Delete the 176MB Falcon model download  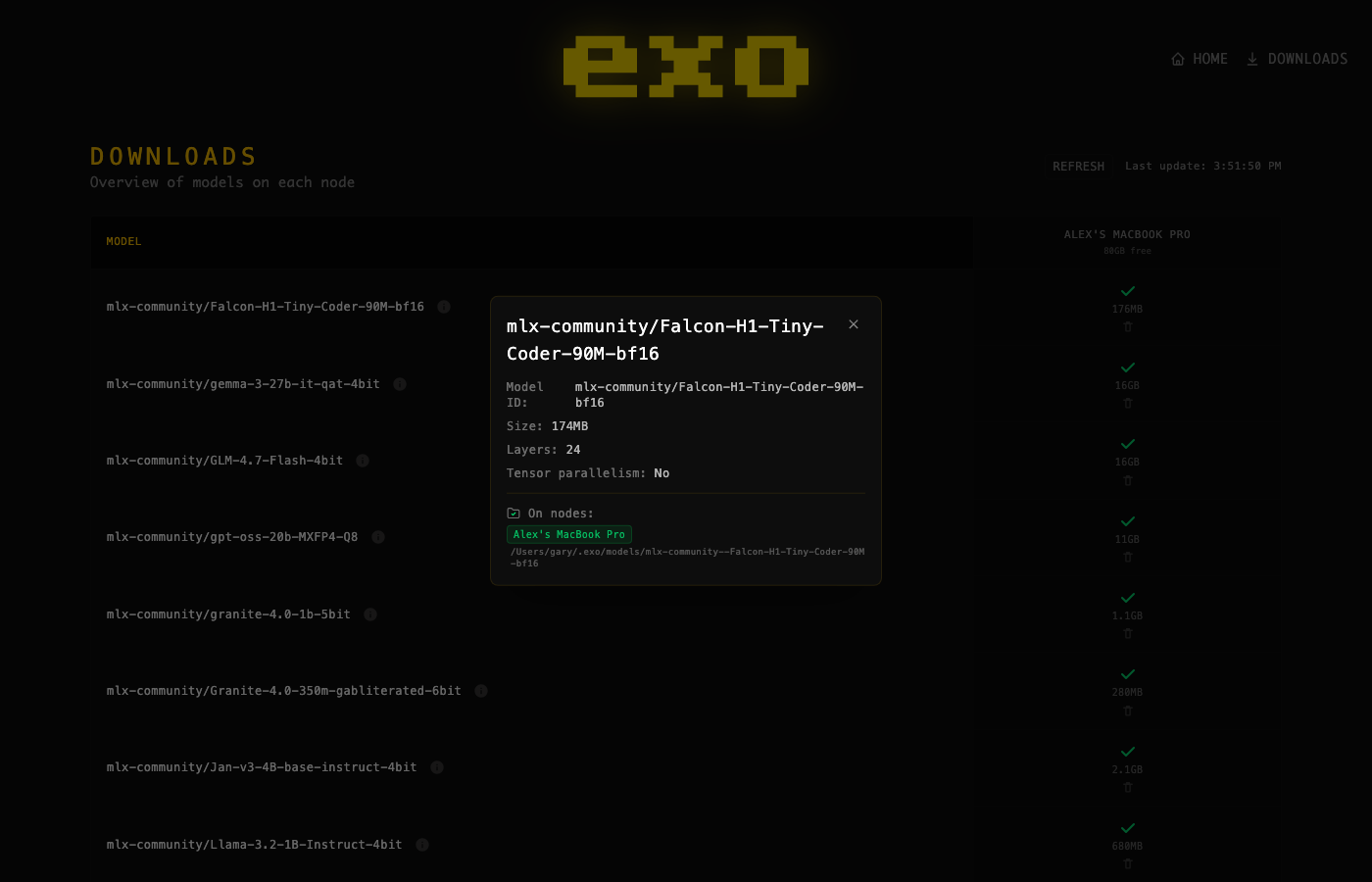[x=1128, y=327]
